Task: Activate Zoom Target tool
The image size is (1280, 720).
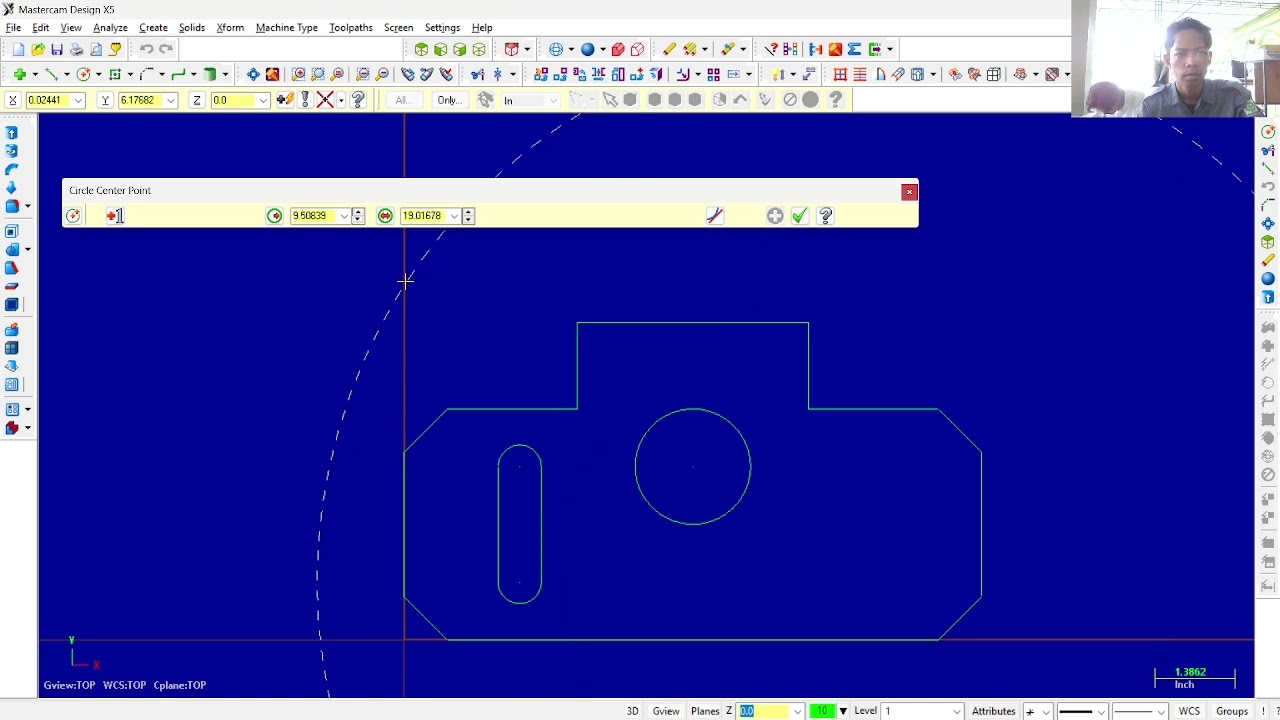Action: 318,74
